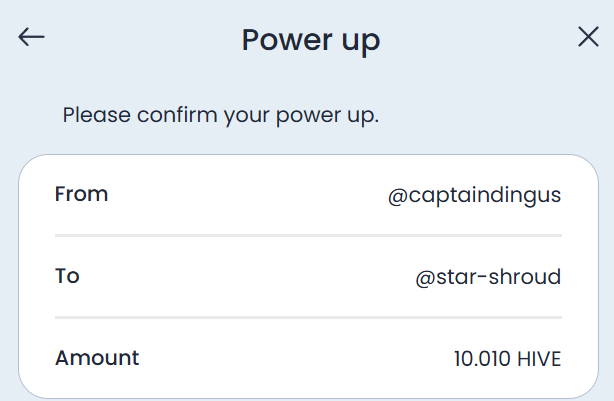Image resolution: width=614 pixels, height=401 pixels.
Task: Click the word "confirm" in the prompt
Action: coord(177,115)
